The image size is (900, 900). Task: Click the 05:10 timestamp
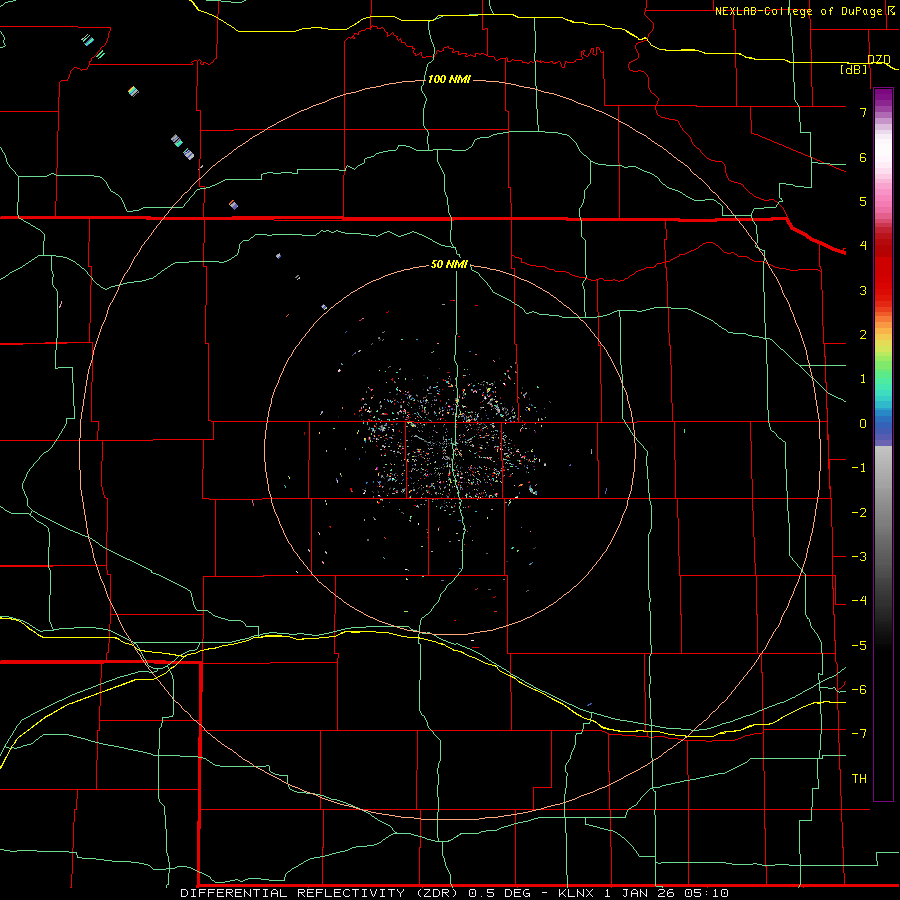point(705,893)
